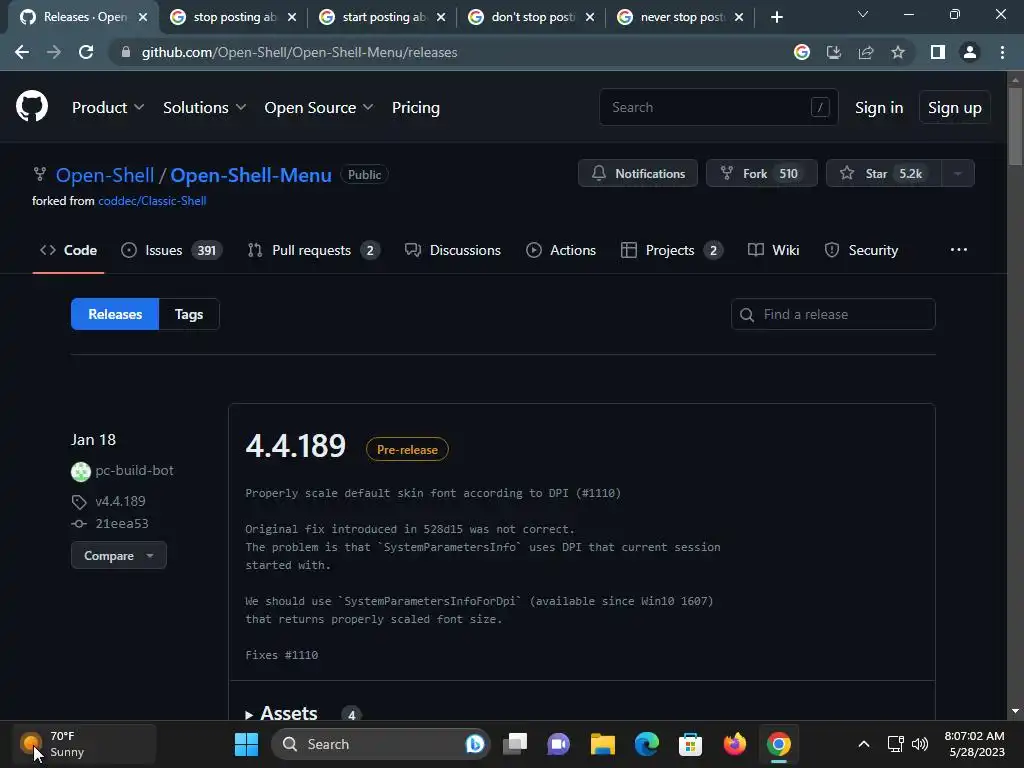
Task: Open the 4.4.189 release title
Action: 295,446
